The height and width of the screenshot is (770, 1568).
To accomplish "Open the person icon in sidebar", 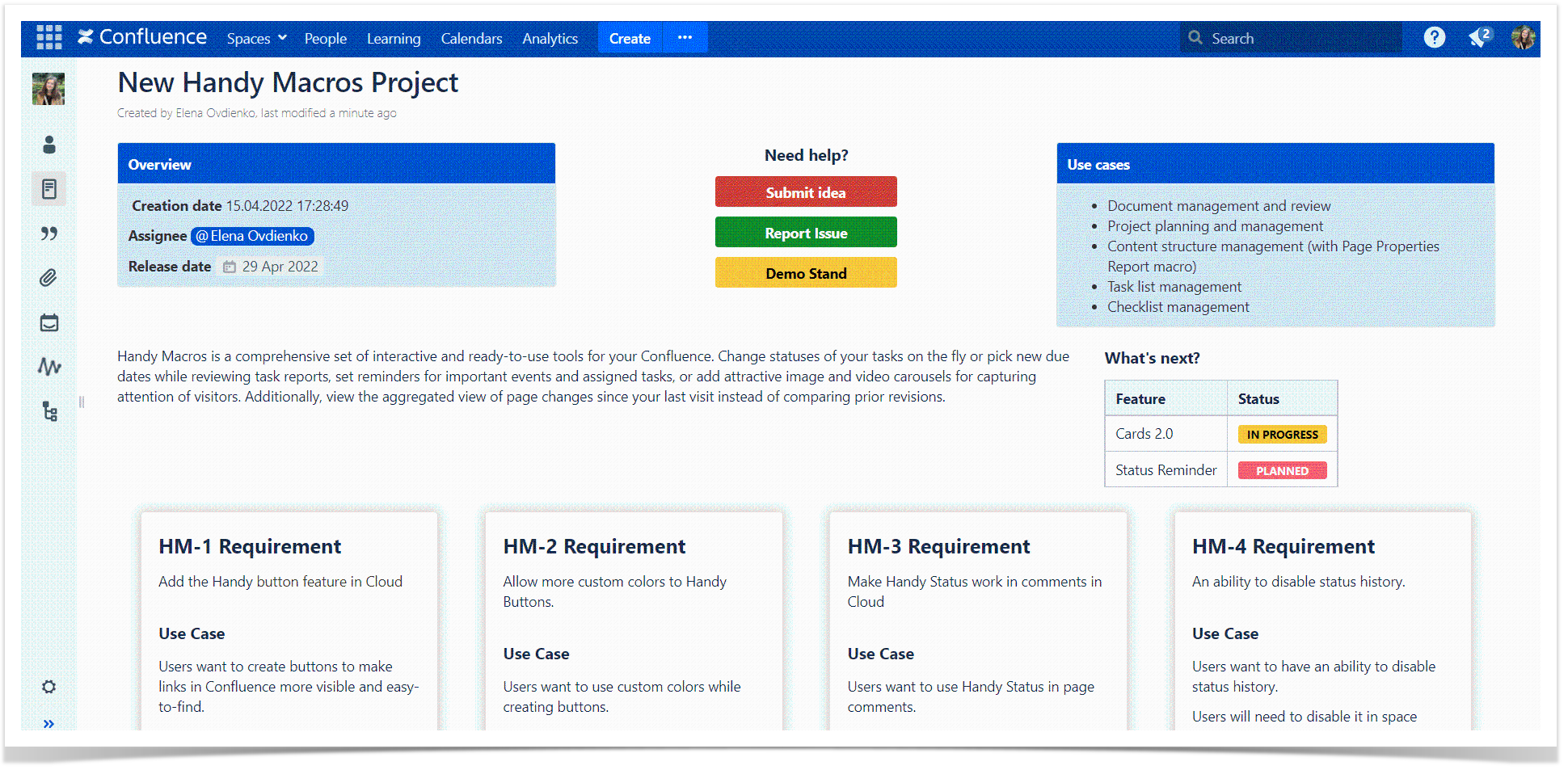I will tap(49, 145).
